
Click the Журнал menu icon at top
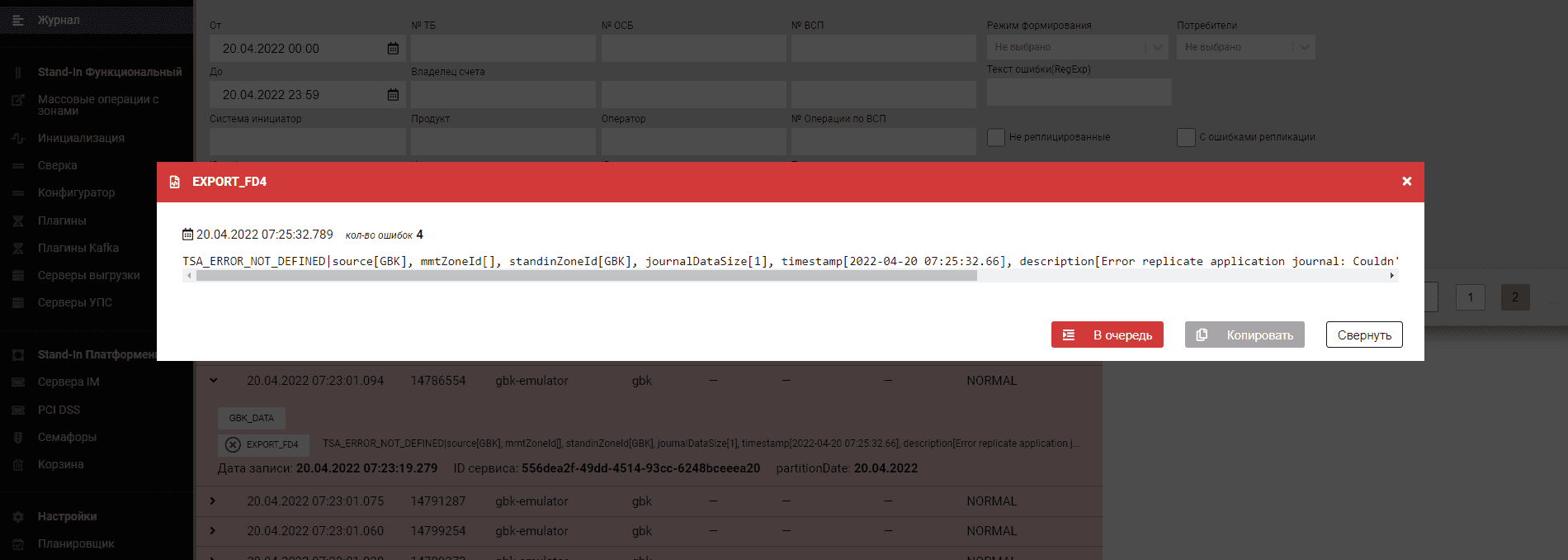(18, 20)
